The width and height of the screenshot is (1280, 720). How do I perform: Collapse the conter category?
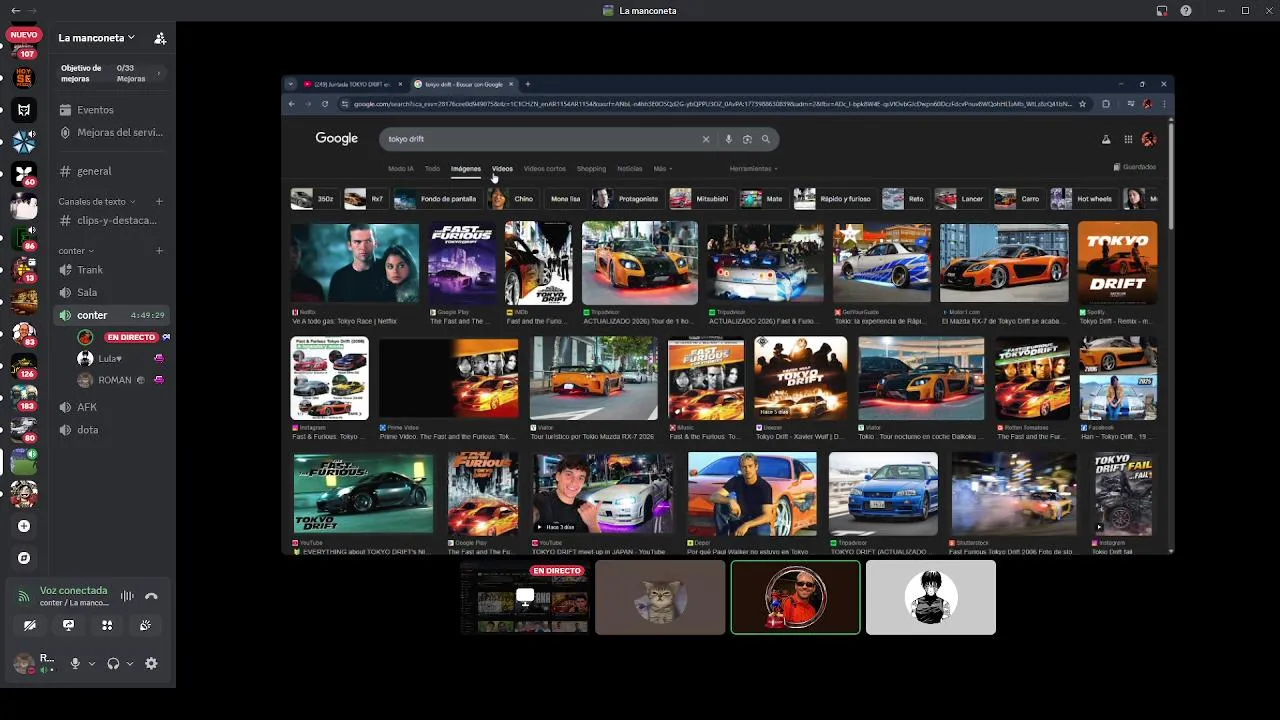tap(76, 251)
